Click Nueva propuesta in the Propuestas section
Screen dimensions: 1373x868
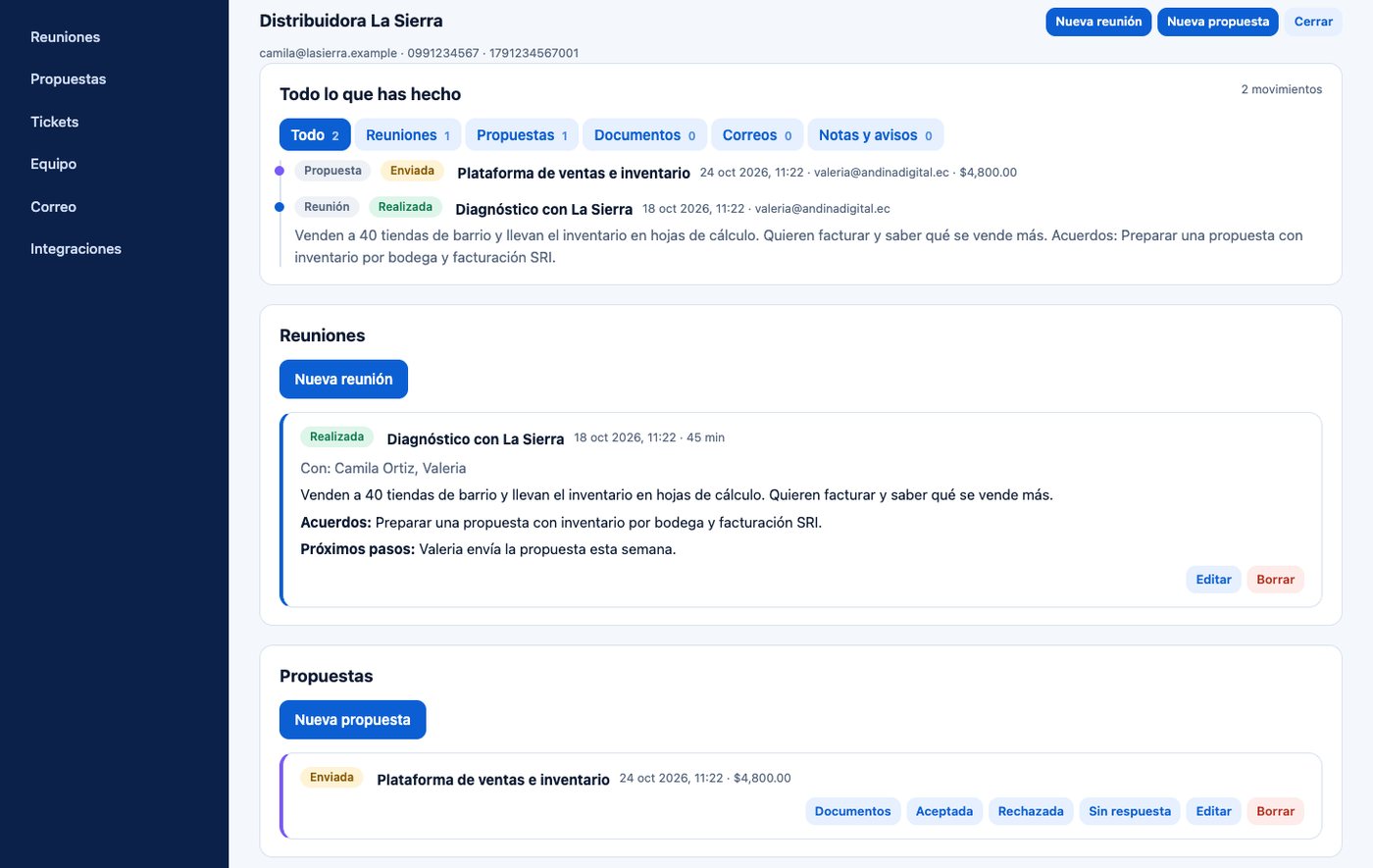[x=352, y=720]
